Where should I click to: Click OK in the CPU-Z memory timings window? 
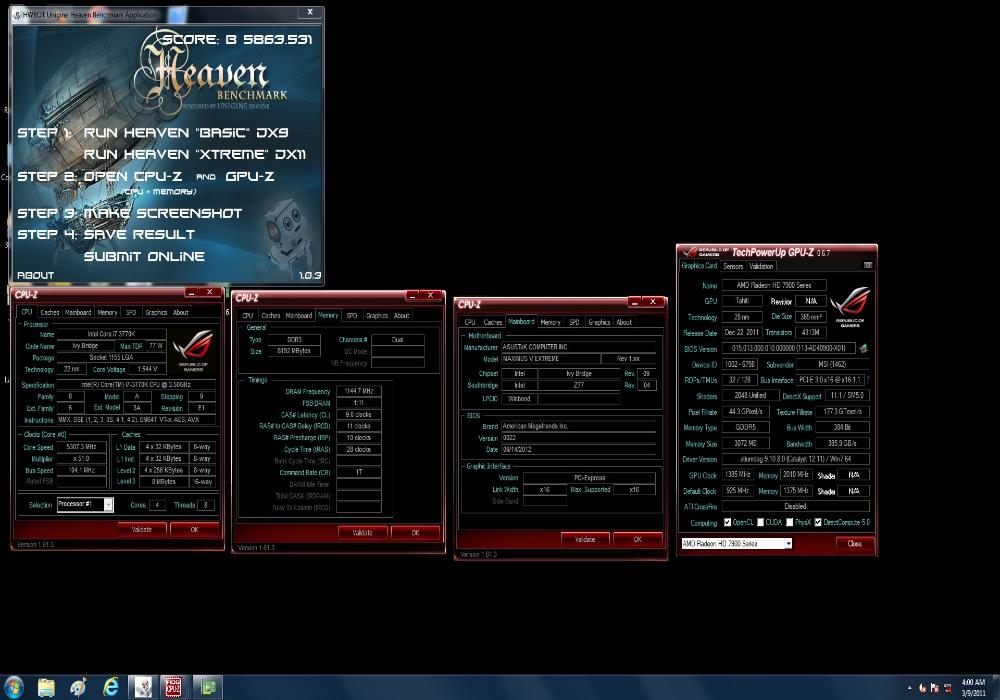pos(415,532)
